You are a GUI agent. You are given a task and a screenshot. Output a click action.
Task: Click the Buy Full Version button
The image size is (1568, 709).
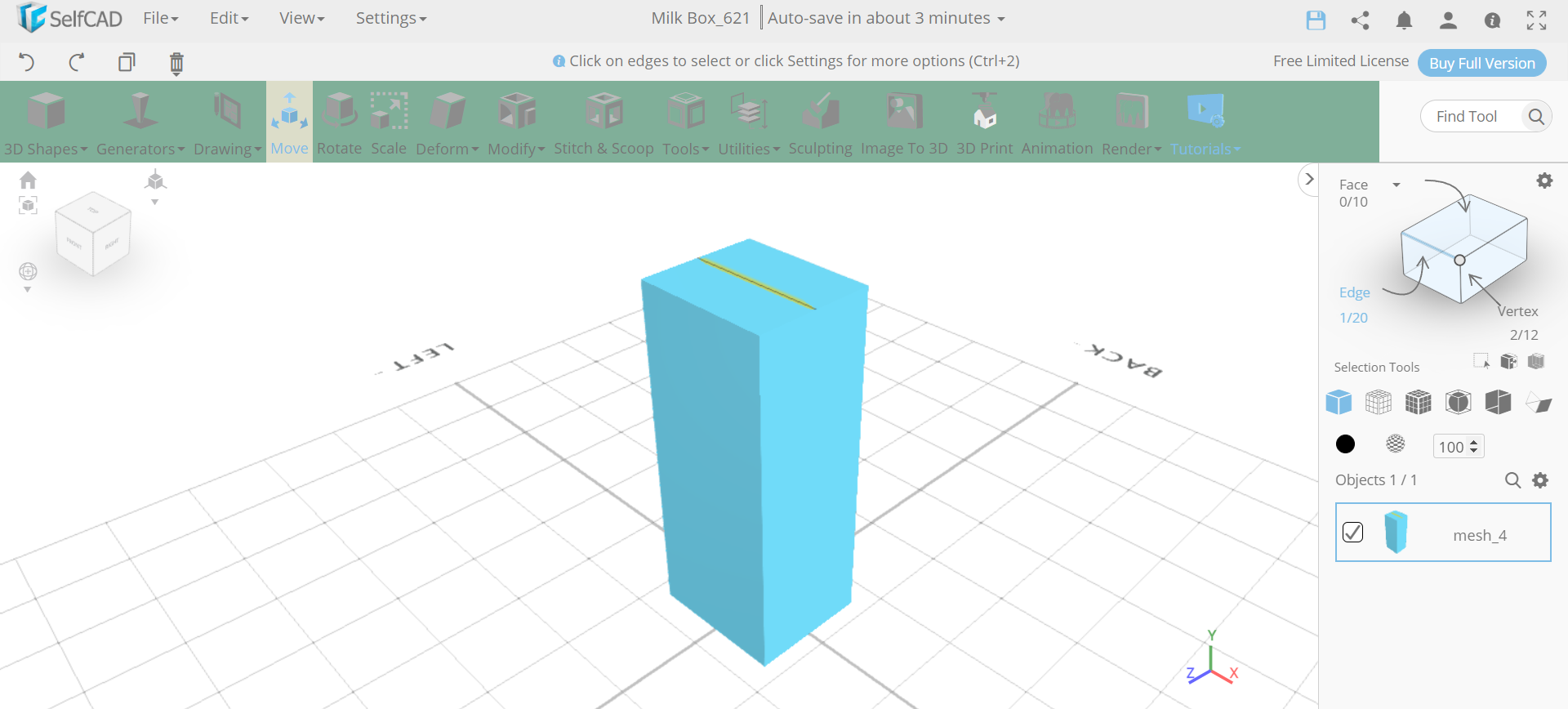tap(1481, 63)
